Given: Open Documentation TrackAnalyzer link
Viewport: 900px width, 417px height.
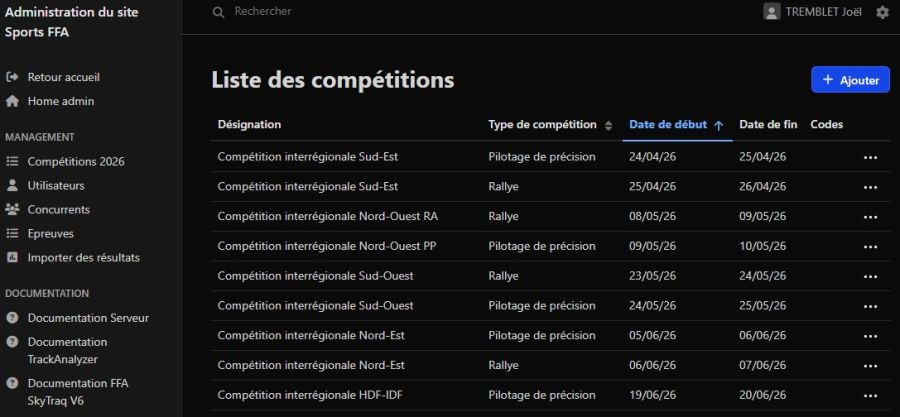Looking at the screenshot, I should (x=68, y=349).
